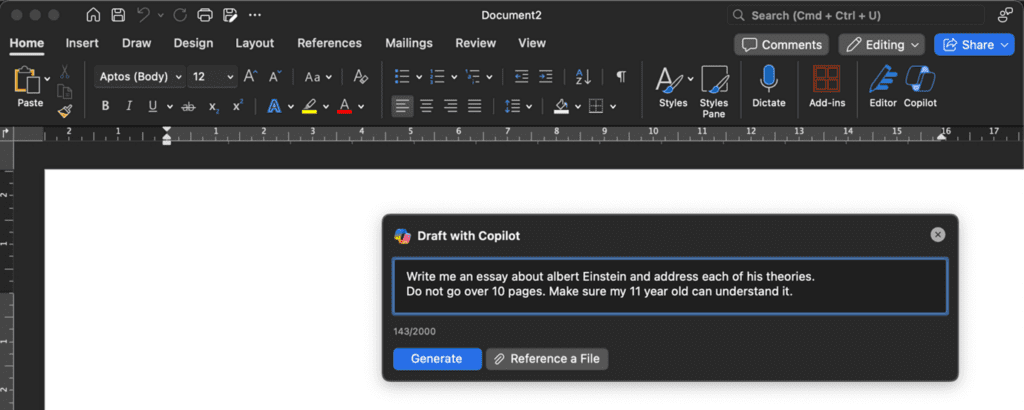Screen dimensions: 1024x410
Task: Switch to the Design tab
Action: pyautogui.click(x=193, y=43)
